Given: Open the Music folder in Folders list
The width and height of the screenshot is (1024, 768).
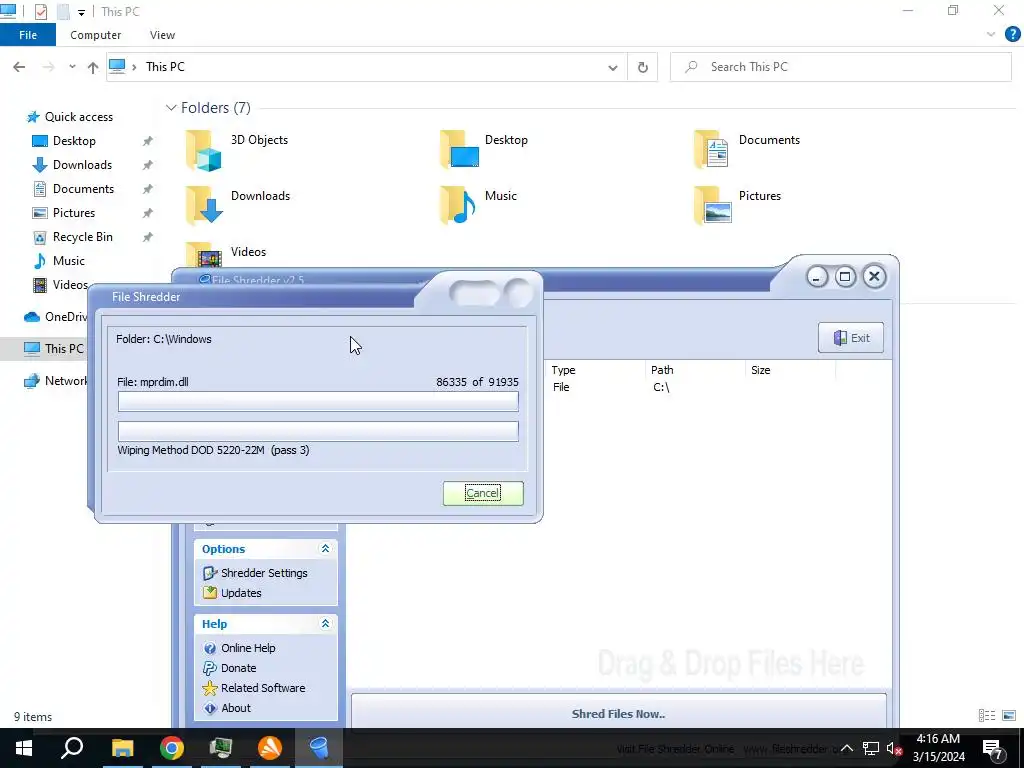Looking at the screenshot, I should point(478,206).
